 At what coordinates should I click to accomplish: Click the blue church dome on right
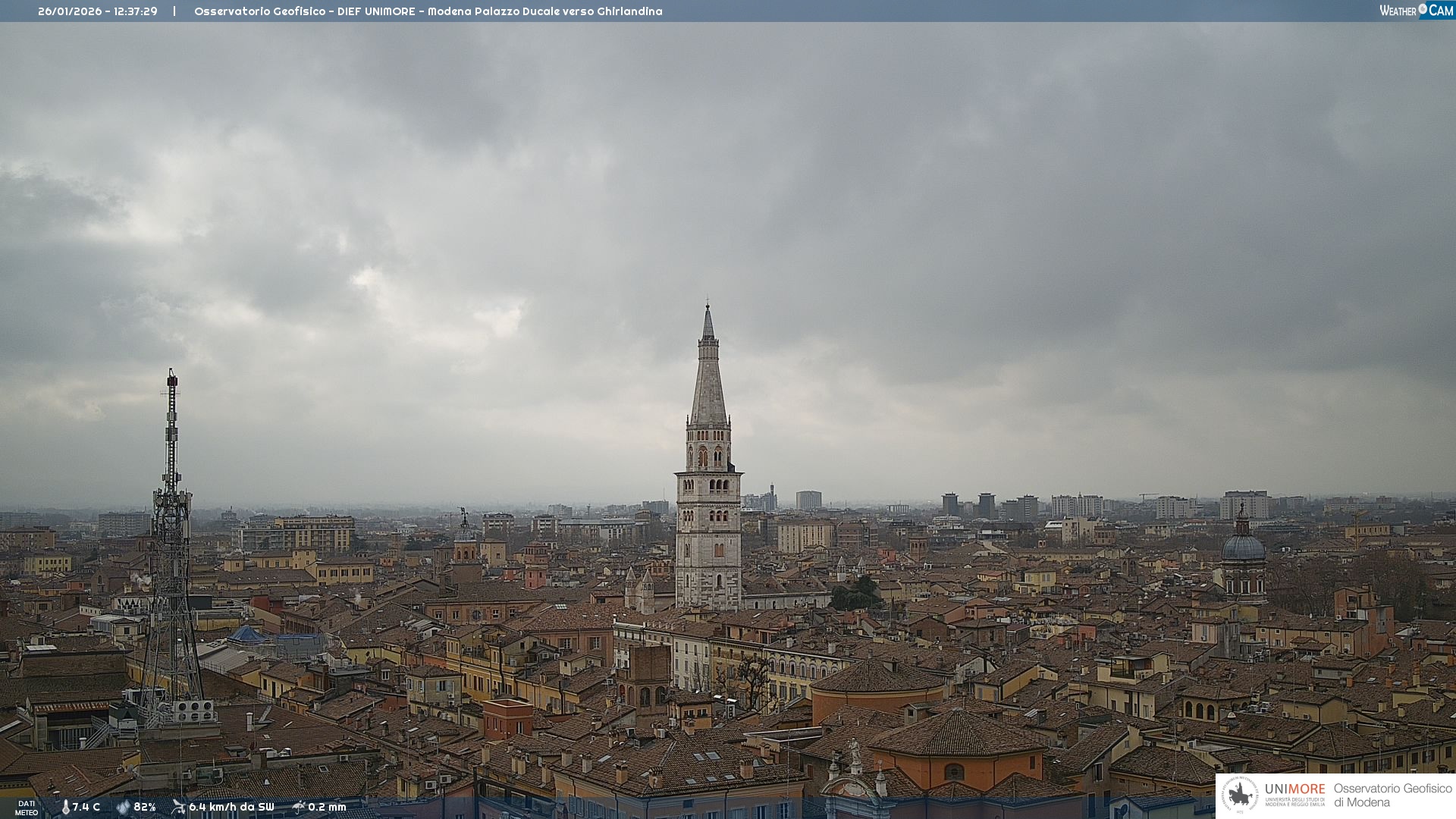(x=1243, y=546)
